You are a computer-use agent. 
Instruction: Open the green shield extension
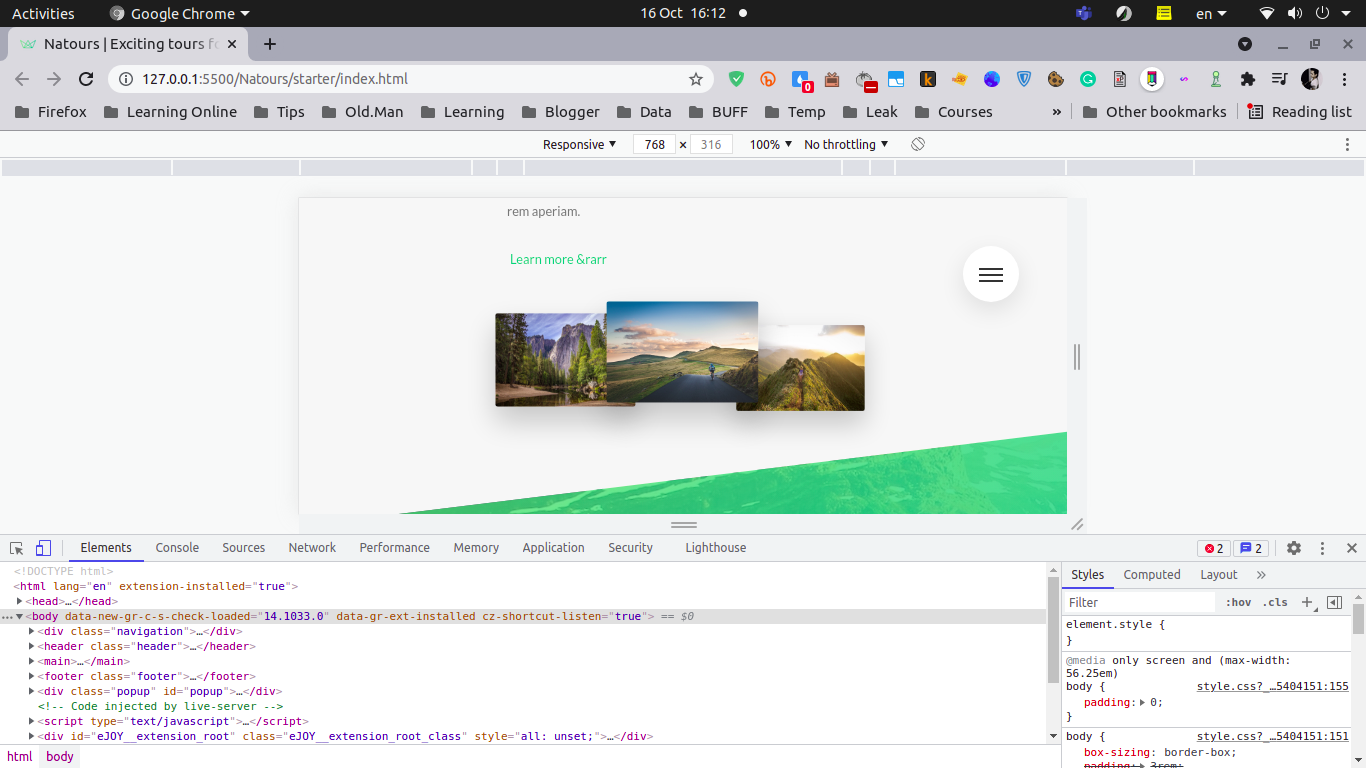click(x=737, y=79)
